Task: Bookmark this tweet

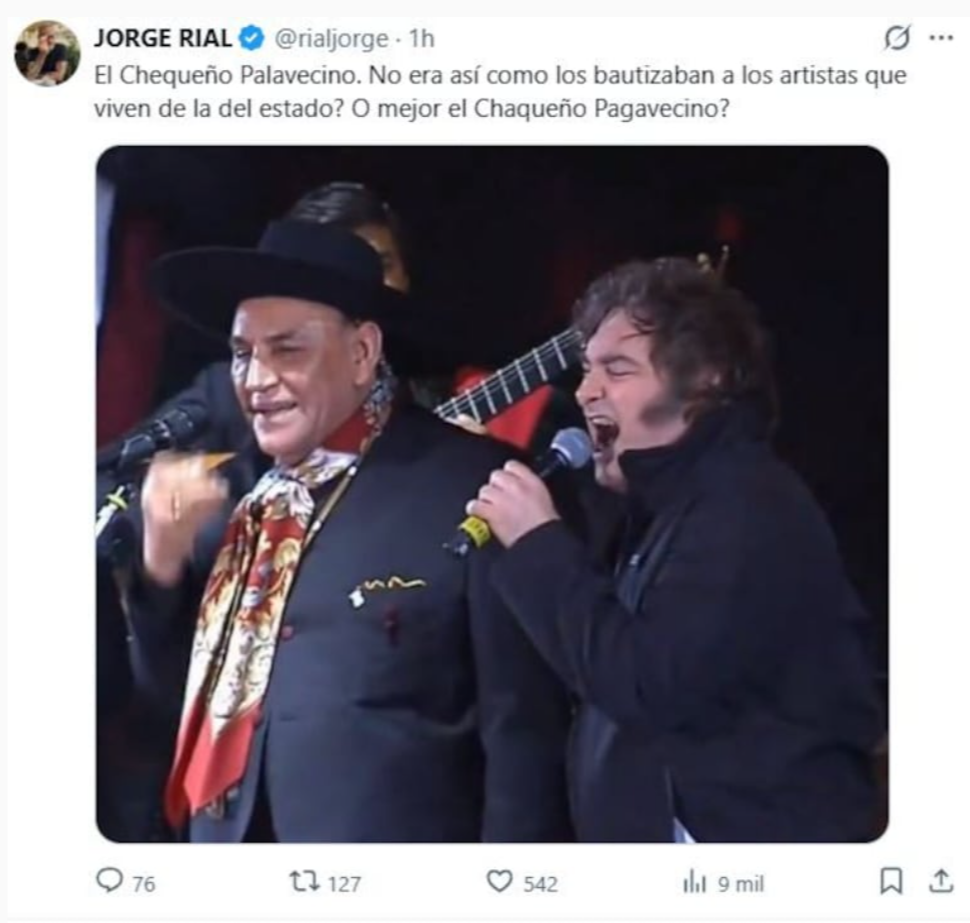Action: tap(890, 881)
